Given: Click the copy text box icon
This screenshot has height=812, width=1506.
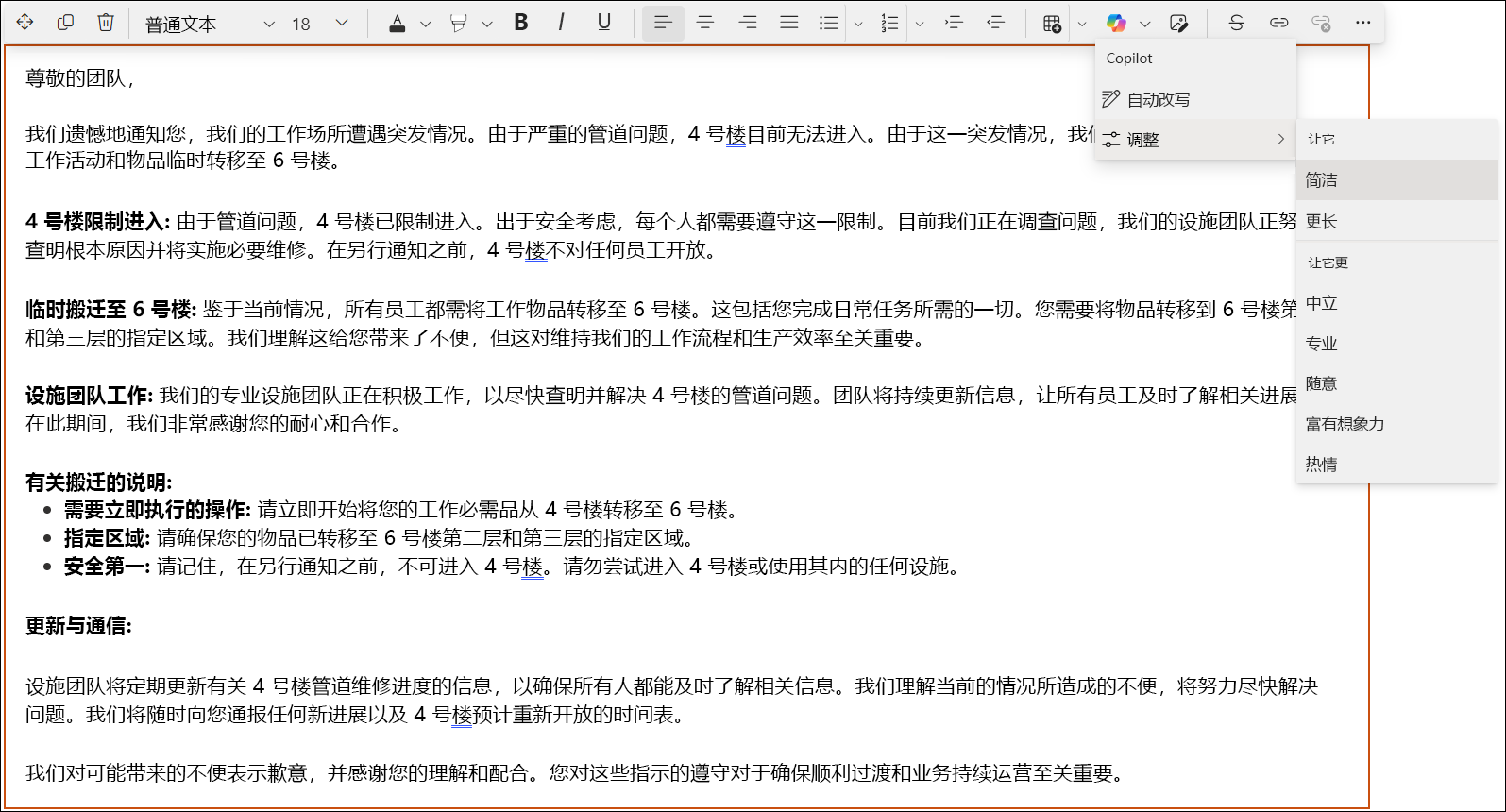Looking at the screenshot, I should tap(65, 22).
